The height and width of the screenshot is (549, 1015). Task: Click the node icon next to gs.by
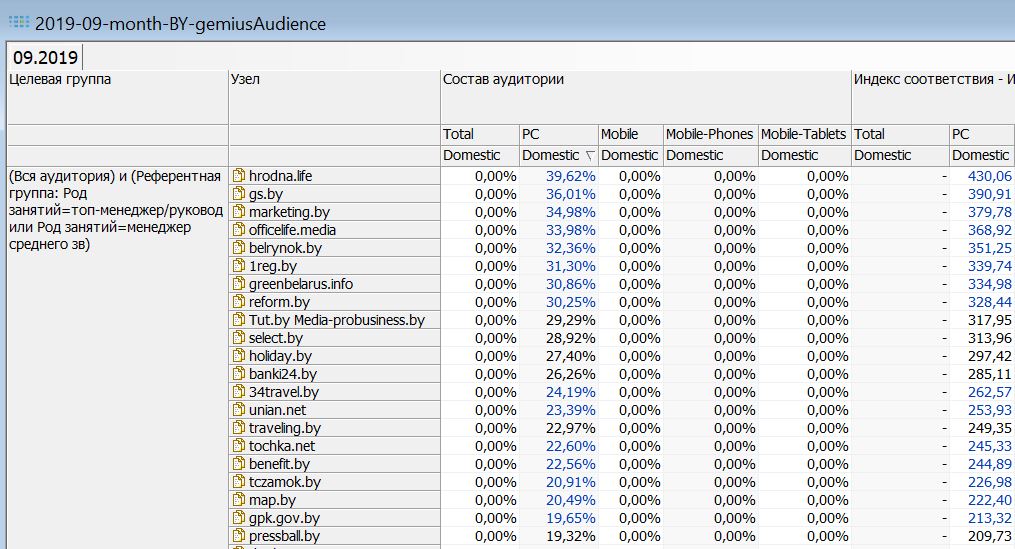pos(239,194)
